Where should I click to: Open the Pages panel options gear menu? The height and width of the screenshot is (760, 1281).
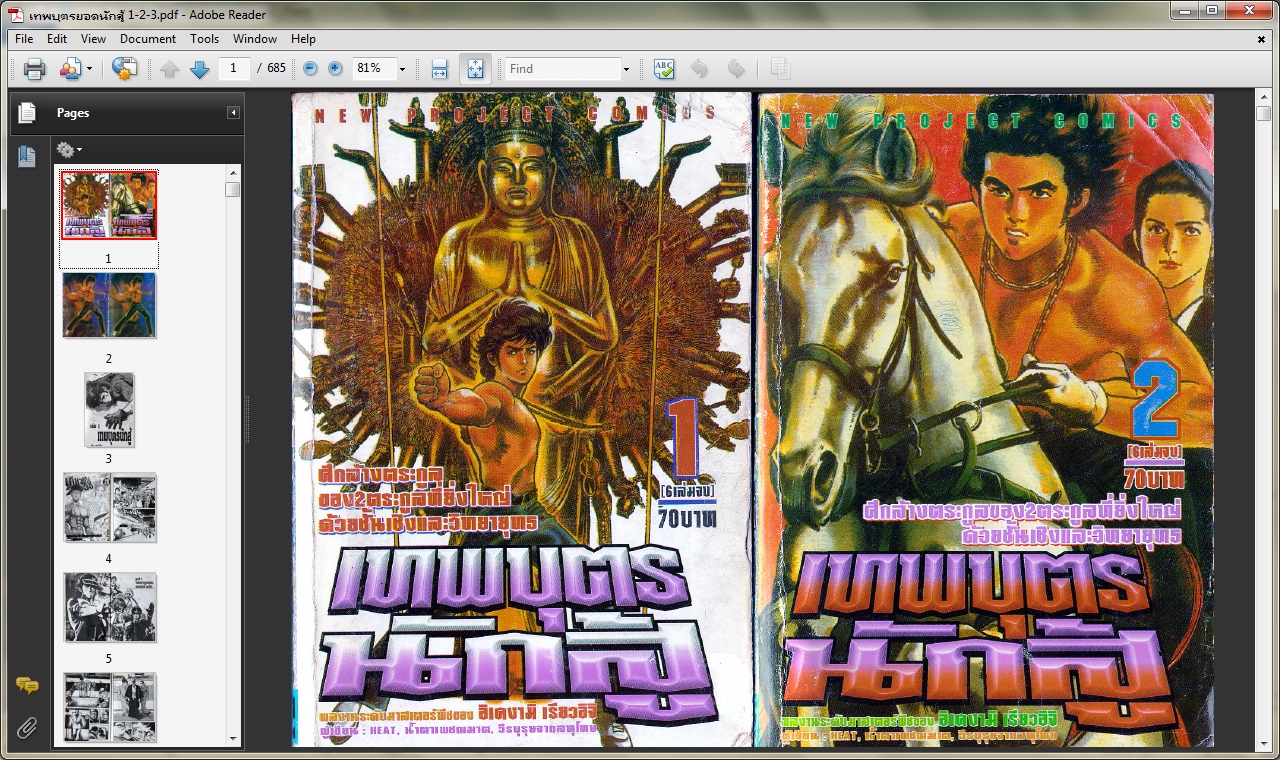click(69, 150)
